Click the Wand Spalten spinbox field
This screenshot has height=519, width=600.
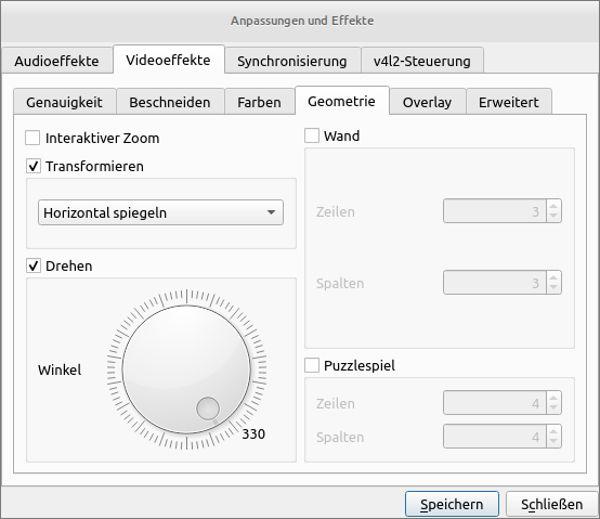click(494, 283)
